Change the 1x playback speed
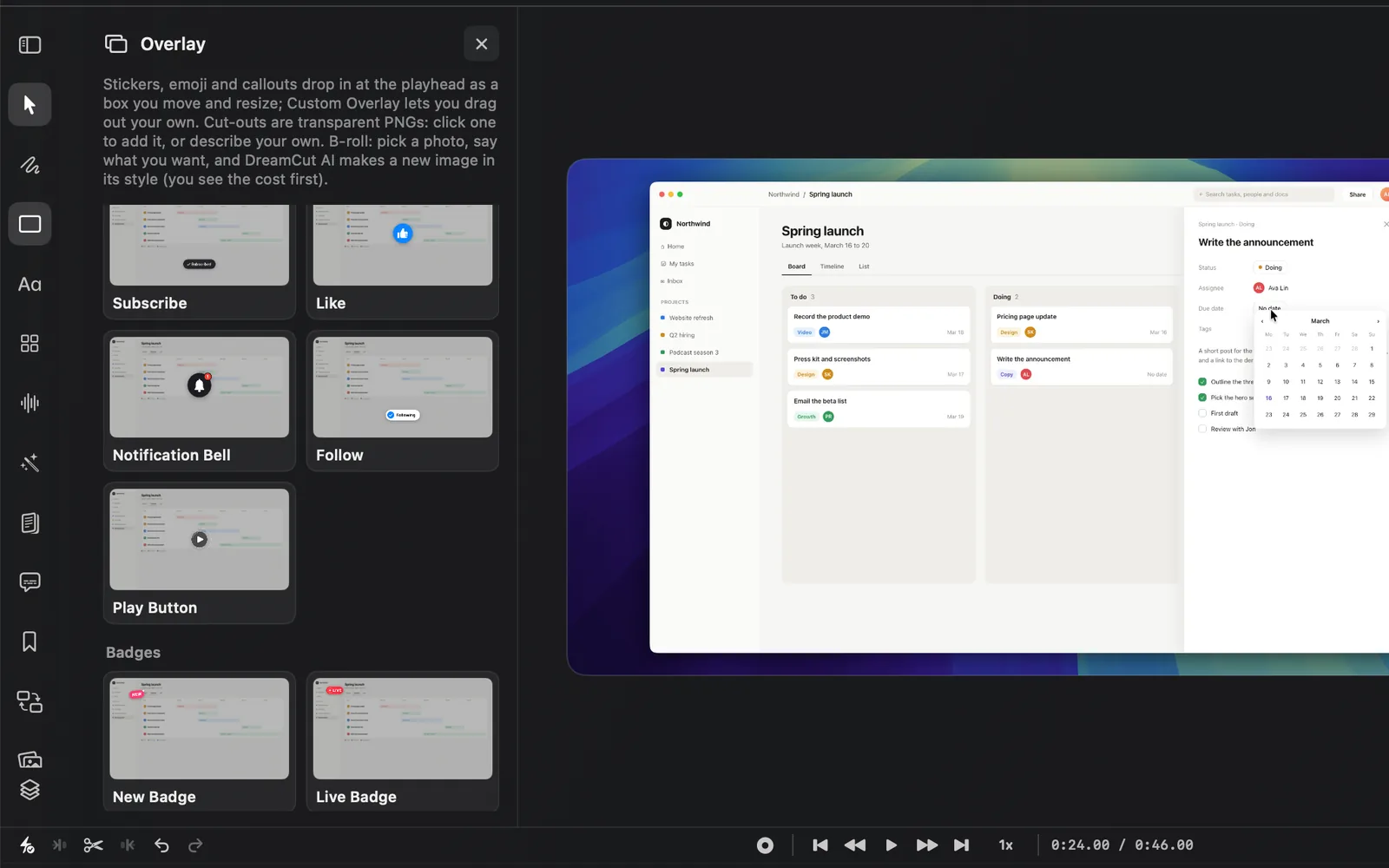The height and width of the screenshot is (868, 1389). 1005,845
